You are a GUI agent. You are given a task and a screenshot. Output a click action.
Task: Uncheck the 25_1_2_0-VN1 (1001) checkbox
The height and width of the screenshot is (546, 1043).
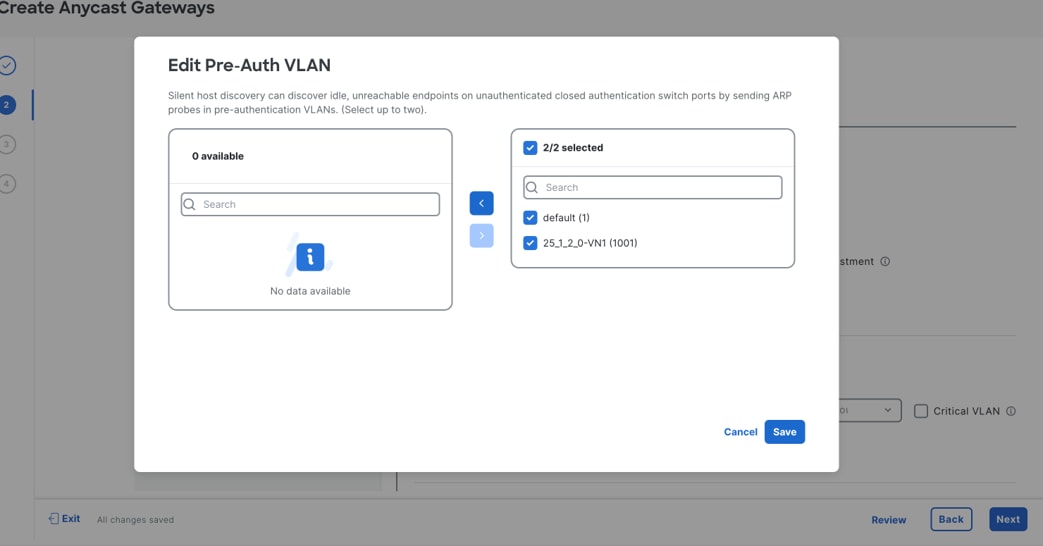(530, 243)
